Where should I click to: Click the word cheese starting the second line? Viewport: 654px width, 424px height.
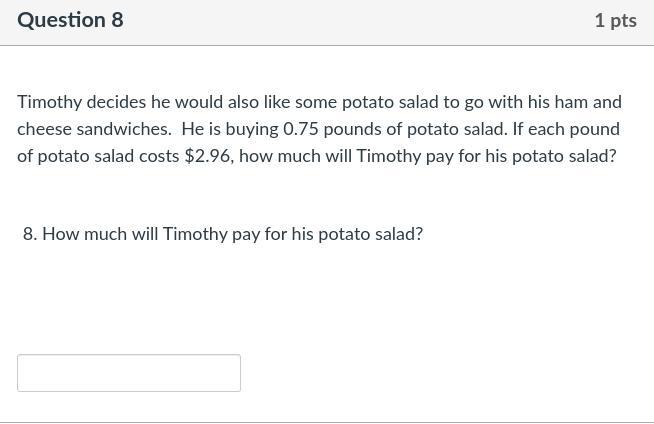pos(44,130)
